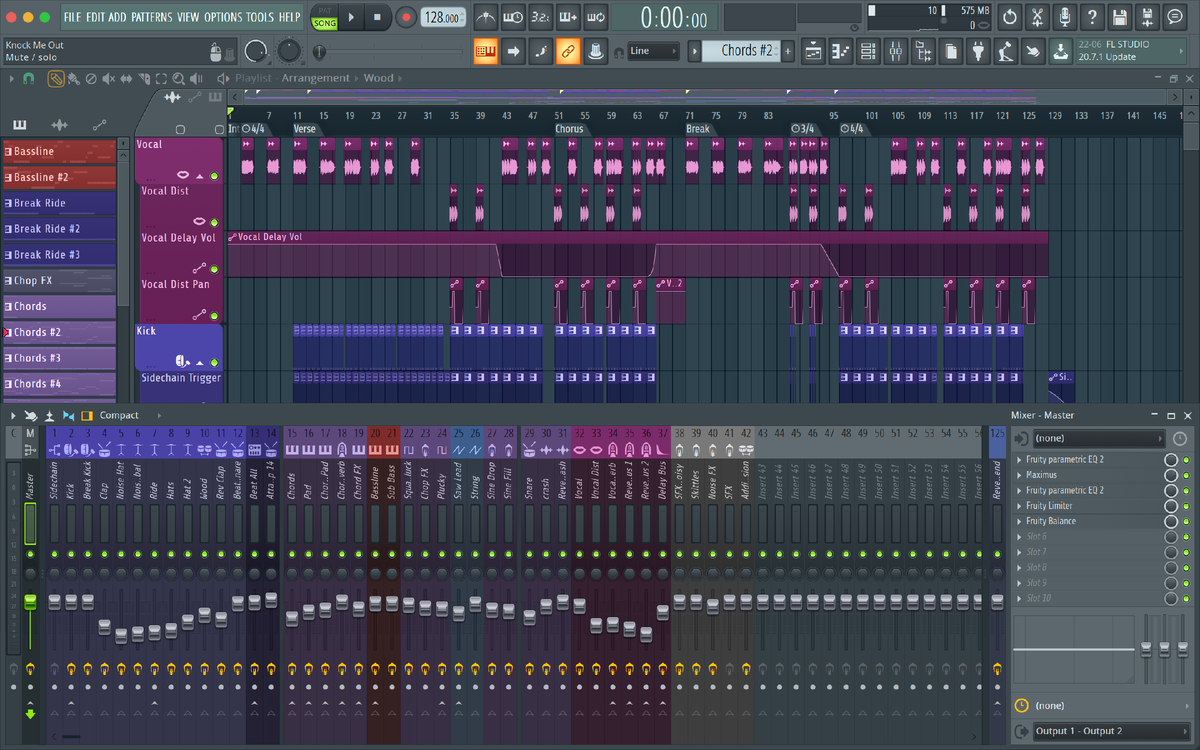Viewport: 1200px width, 750px height.
Task: Click the Wood breadcrumb in playlist header
Action: (378, 78)
